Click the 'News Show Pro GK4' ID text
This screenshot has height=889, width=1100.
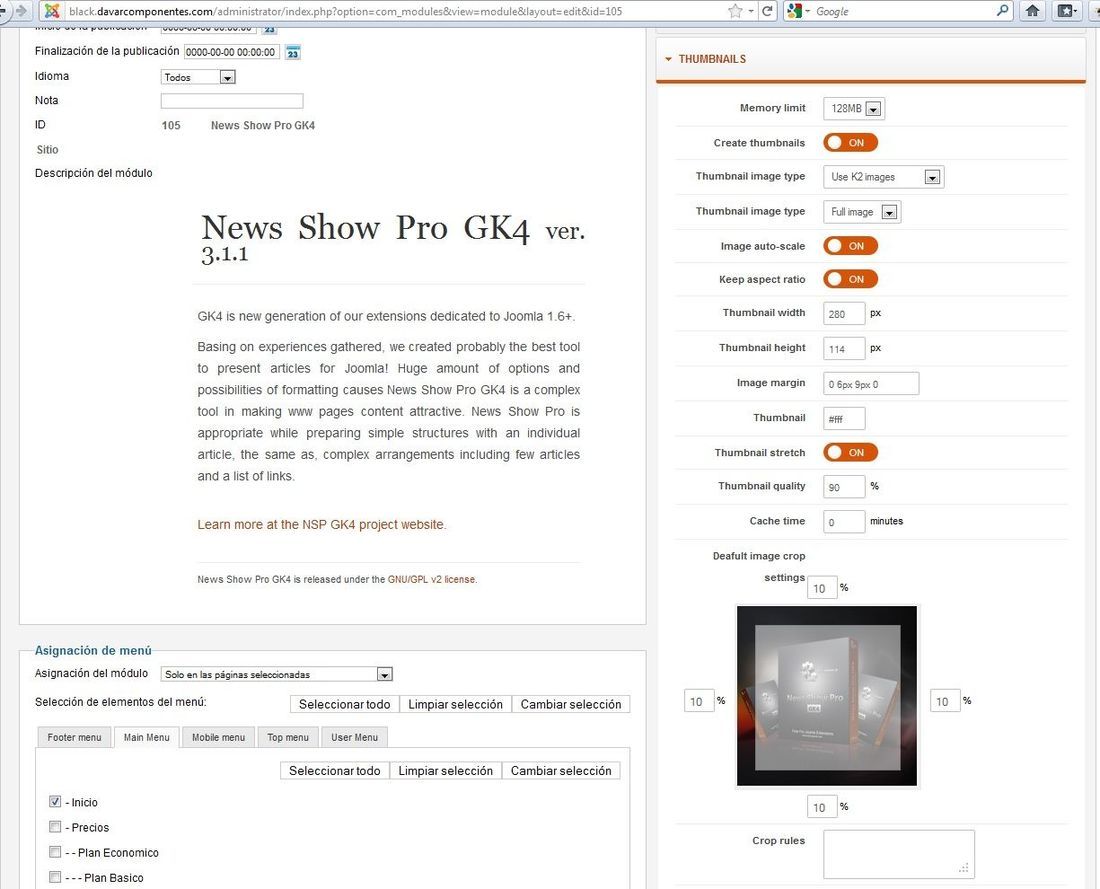tap(263, 126)
